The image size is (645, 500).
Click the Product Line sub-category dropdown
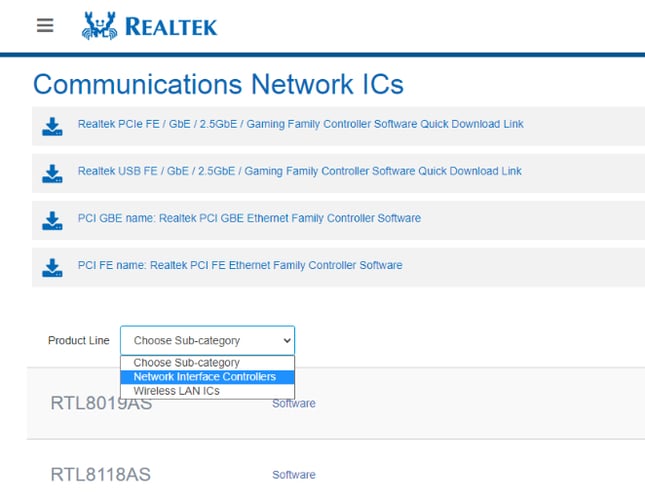coord(208,340)
